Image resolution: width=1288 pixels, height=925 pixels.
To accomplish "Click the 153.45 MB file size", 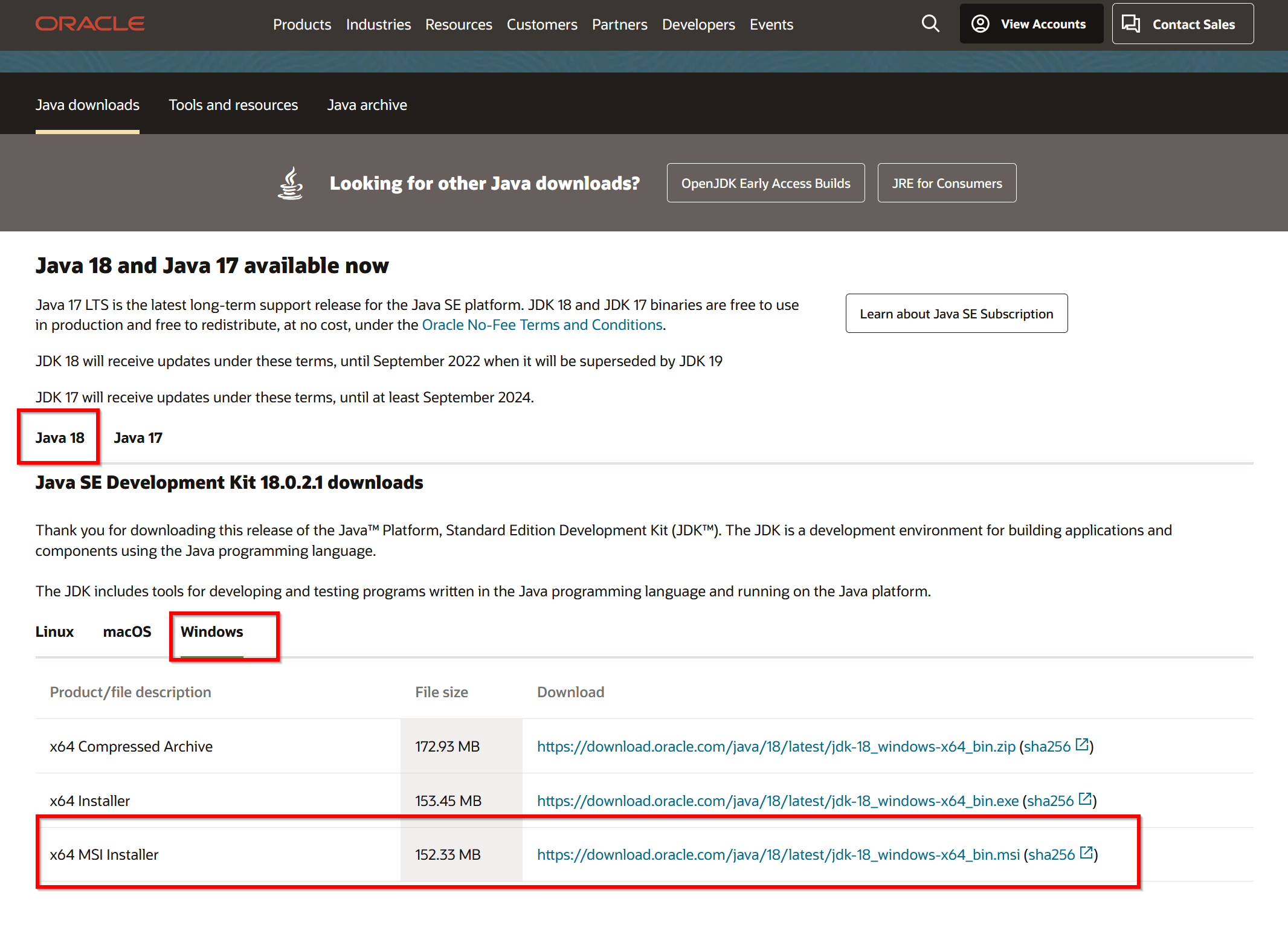I will [x=448, y=801].
